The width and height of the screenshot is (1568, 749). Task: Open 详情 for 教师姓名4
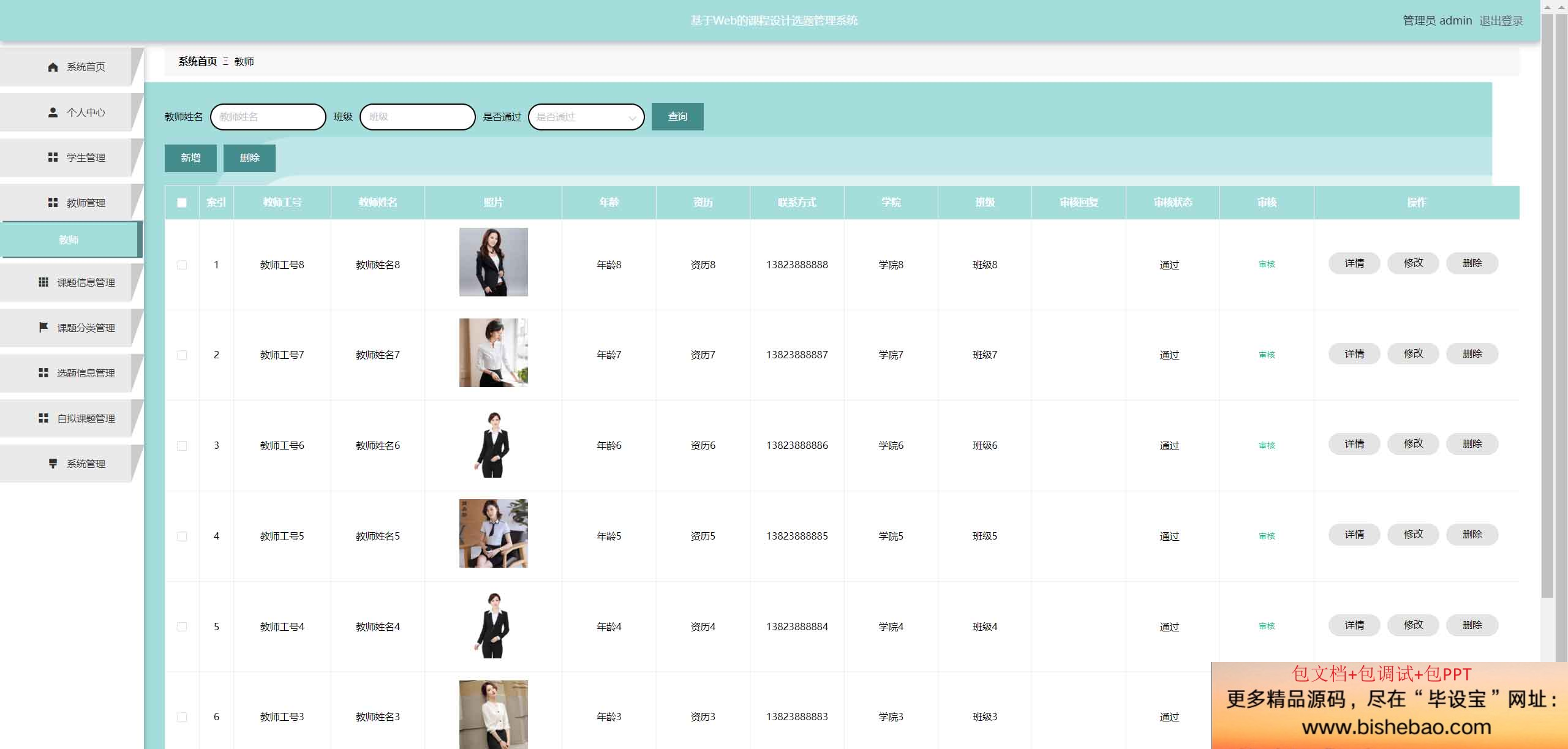click(x=1354, y=625)
